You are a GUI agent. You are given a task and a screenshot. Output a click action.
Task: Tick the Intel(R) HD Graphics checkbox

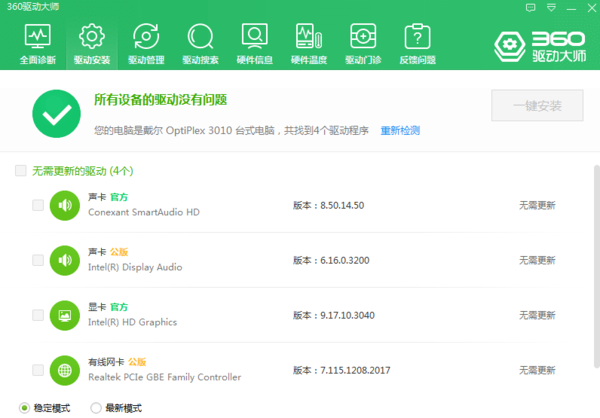[x=38, y=315]
